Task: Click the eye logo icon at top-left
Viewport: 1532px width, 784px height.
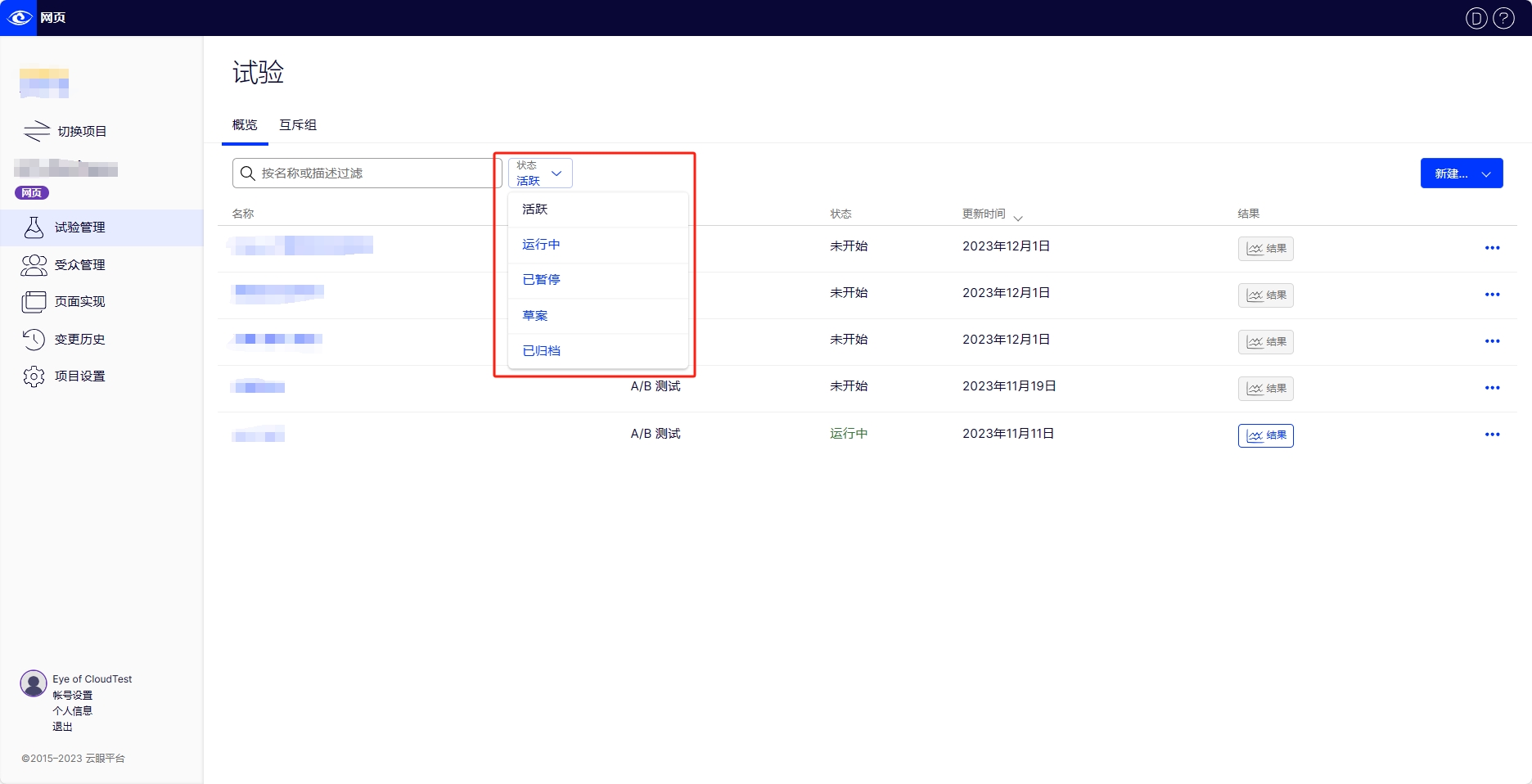Action: 18,17
